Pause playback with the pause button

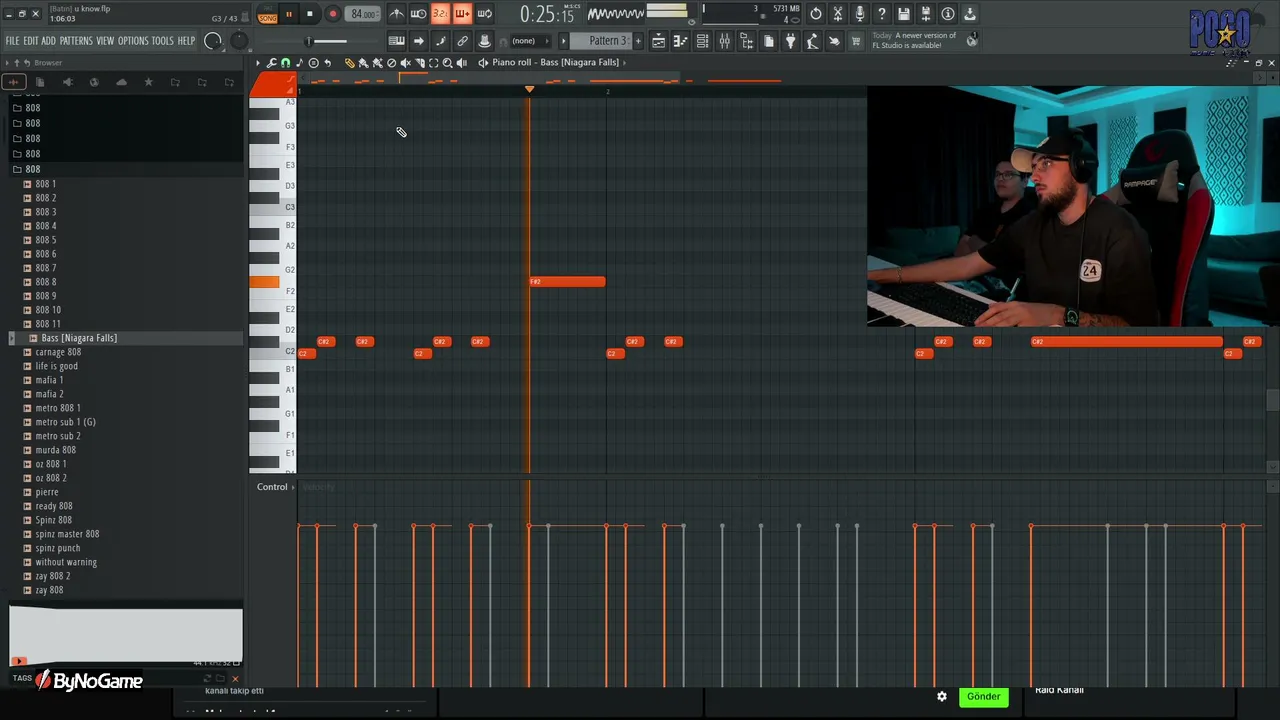coord(289,14)
